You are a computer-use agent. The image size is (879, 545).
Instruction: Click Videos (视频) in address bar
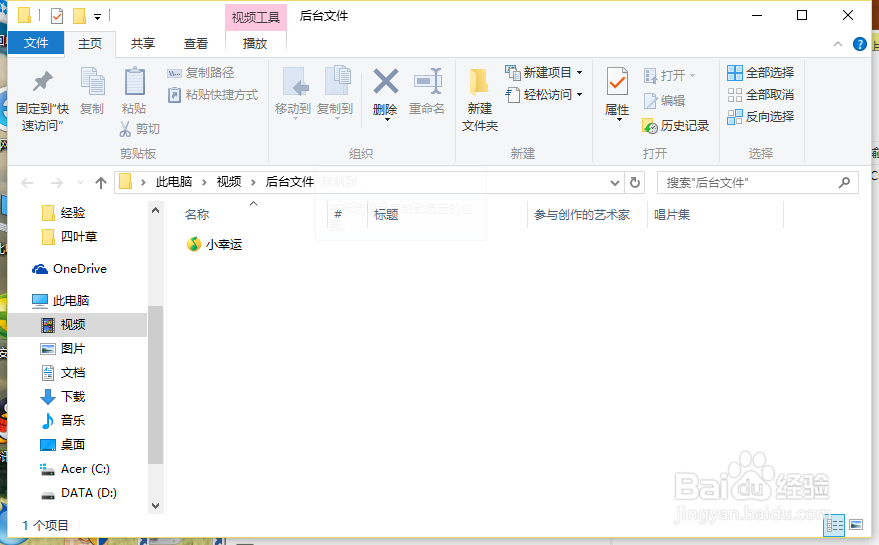[x=229, y=182]
